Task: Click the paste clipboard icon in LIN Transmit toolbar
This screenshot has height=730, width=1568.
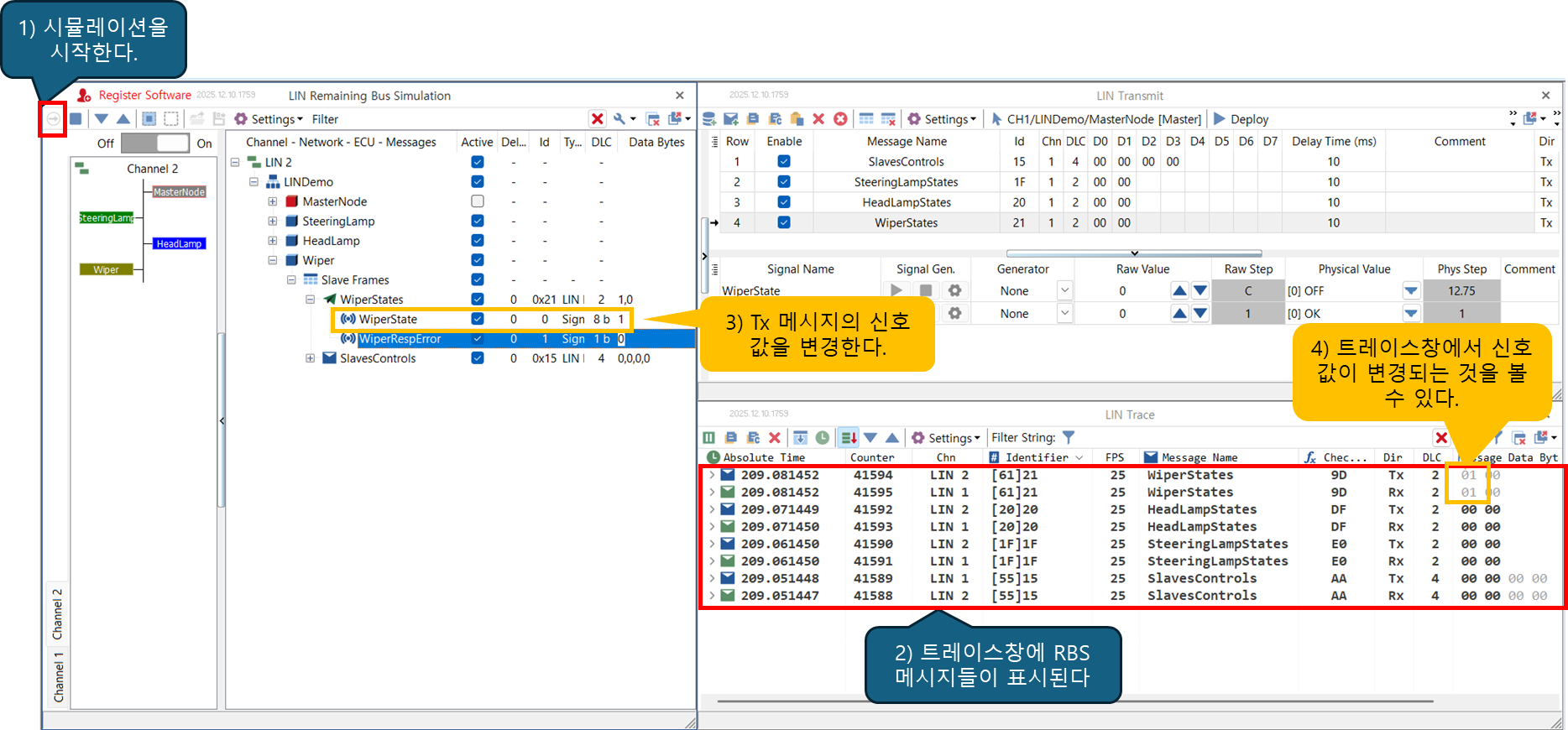Action: click(797, 119)
